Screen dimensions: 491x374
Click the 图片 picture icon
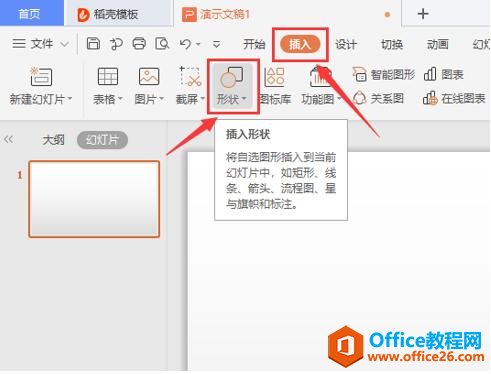pyautogui.click(x=149, y=76)
